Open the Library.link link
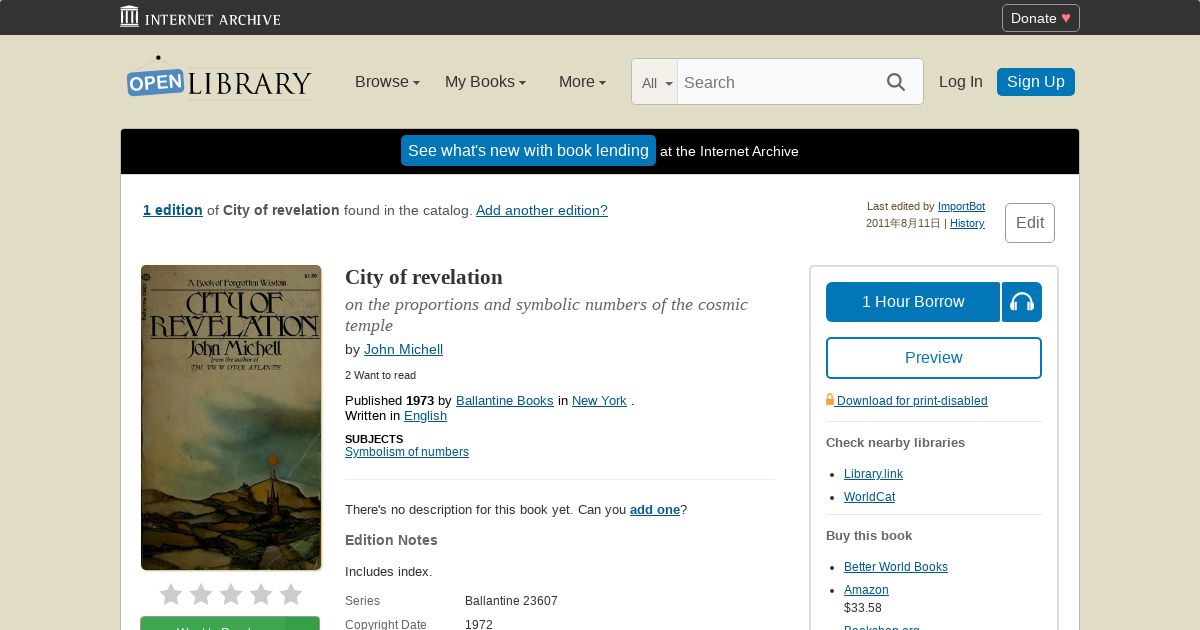The height and width of the screenshot is (630, 1200). [873, 474]
